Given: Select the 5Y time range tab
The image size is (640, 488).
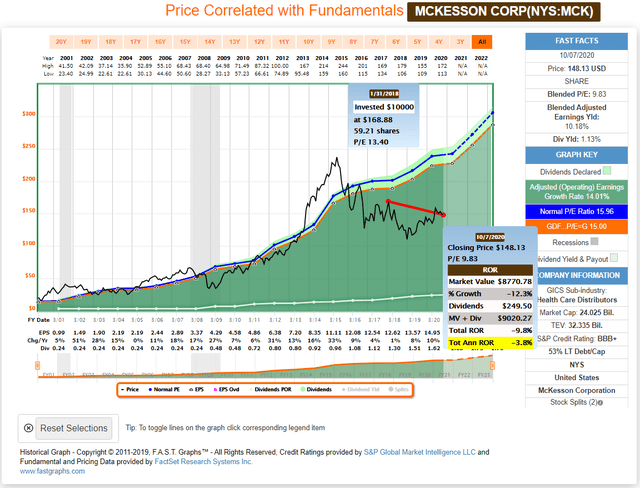Looking at the screenshot, I should 417,42.
